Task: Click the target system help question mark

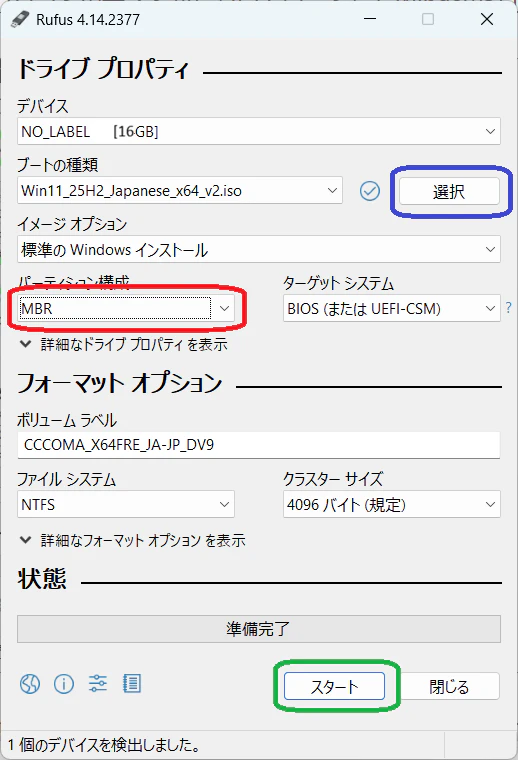Action: (508, 308)
